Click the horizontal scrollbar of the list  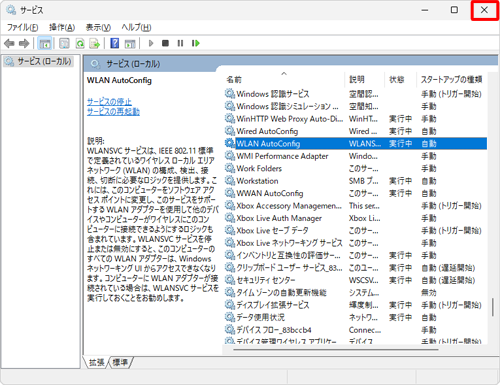coord(336,350)
